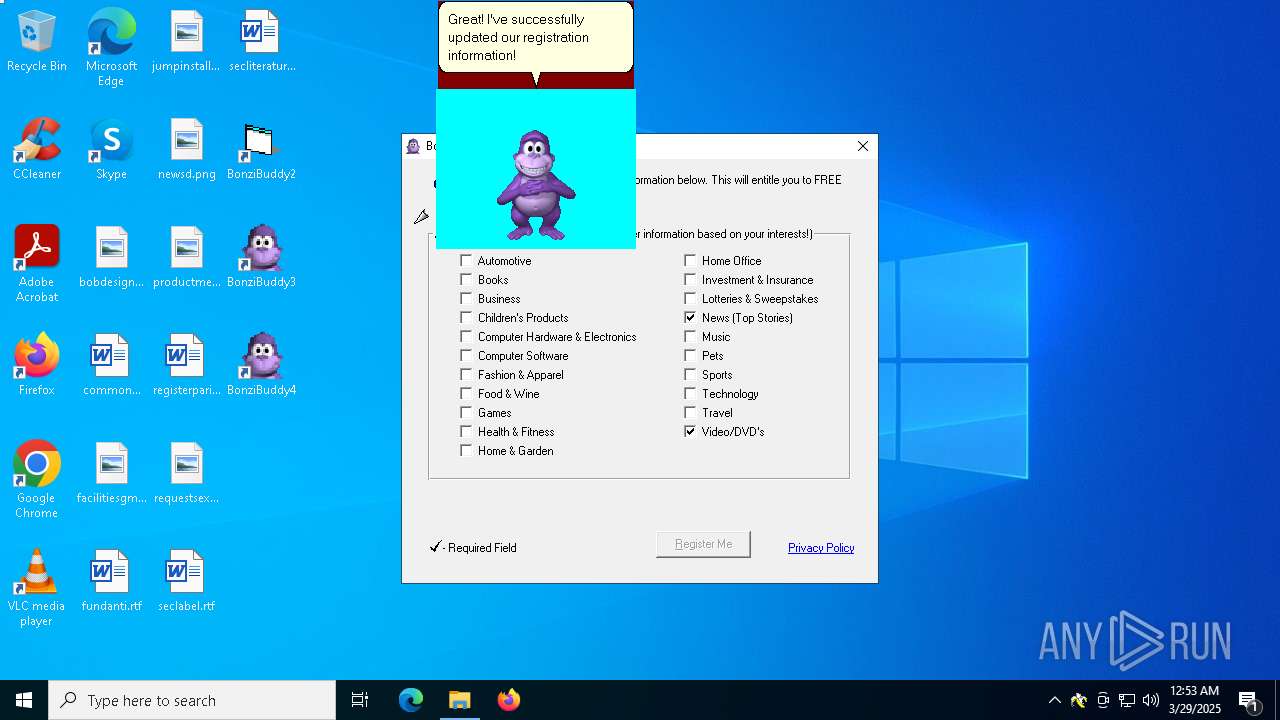Click the taskbar search box
Viewport: 1280px width, 720px height.
pos(192,700)
